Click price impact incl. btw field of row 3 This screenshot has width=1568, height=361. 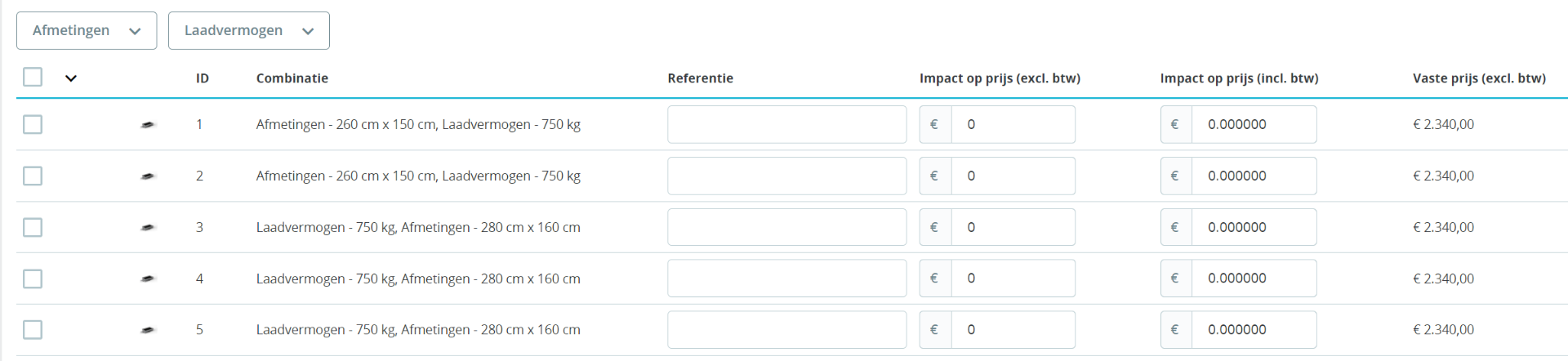click(1254, 227)
